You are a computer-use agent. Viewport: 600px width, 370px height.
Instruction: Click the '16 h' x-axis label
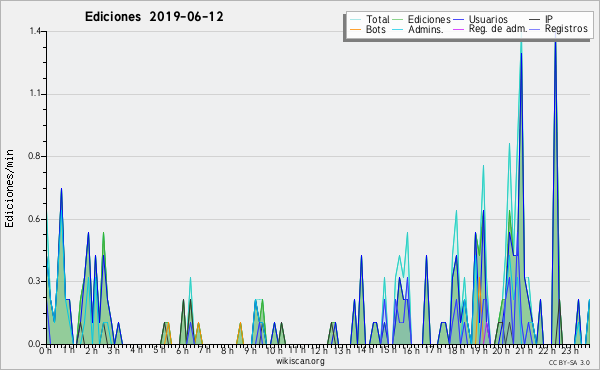410,351
